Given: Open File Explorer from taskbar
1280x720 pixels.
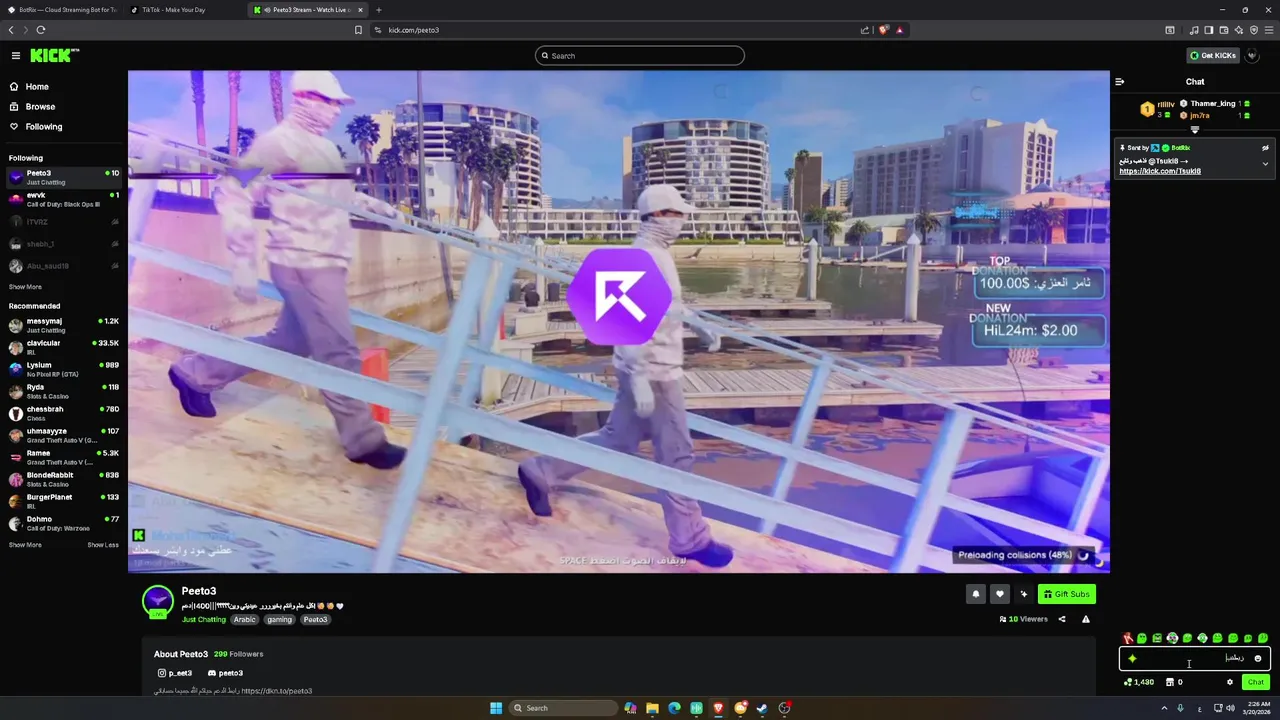Looking at the screenshot, I should 652,708.
